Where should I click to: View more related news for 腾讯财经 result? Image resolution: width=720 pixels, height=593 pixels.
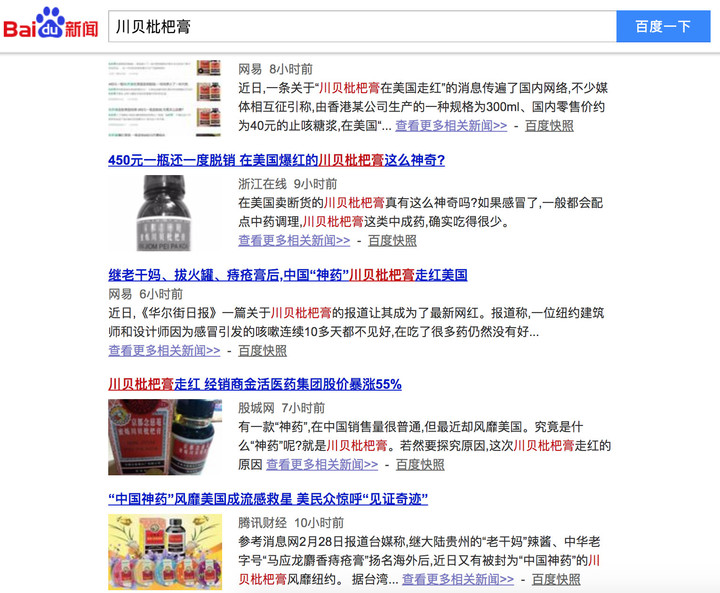point(458,580)
